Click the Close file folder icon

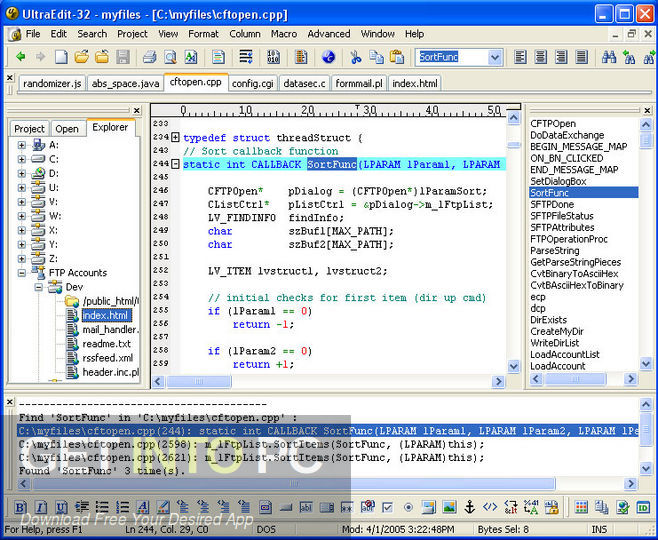coord(102,57)
